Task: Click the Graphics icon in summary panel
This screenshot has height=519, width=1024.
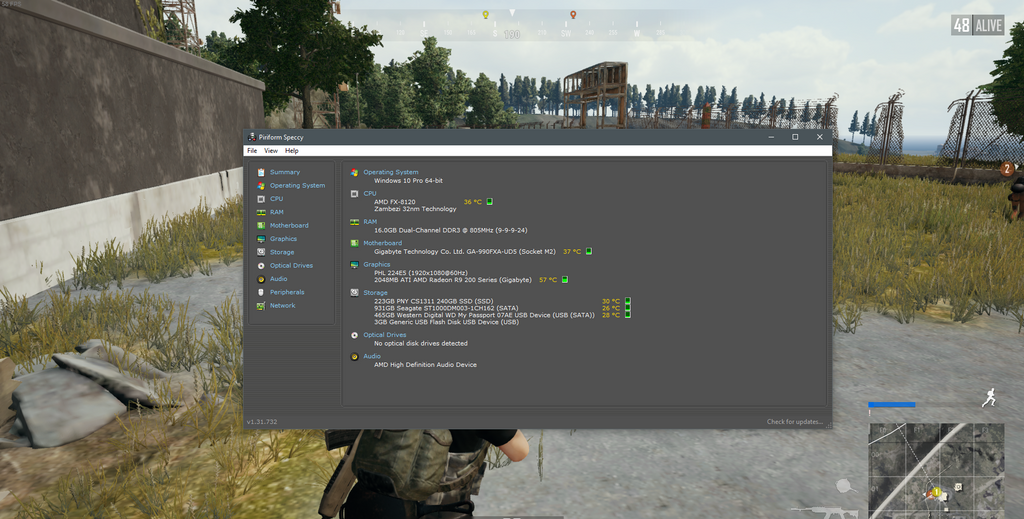Action: [354, 264]
